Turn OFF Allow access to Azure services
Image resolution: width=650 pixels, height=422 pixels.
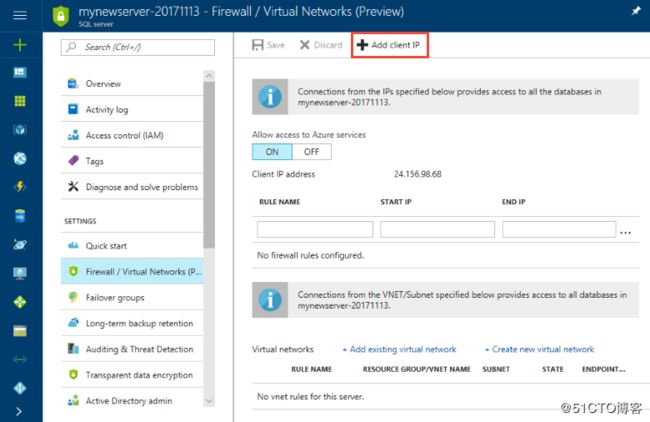pyautogui.click(x=312, y=152)
